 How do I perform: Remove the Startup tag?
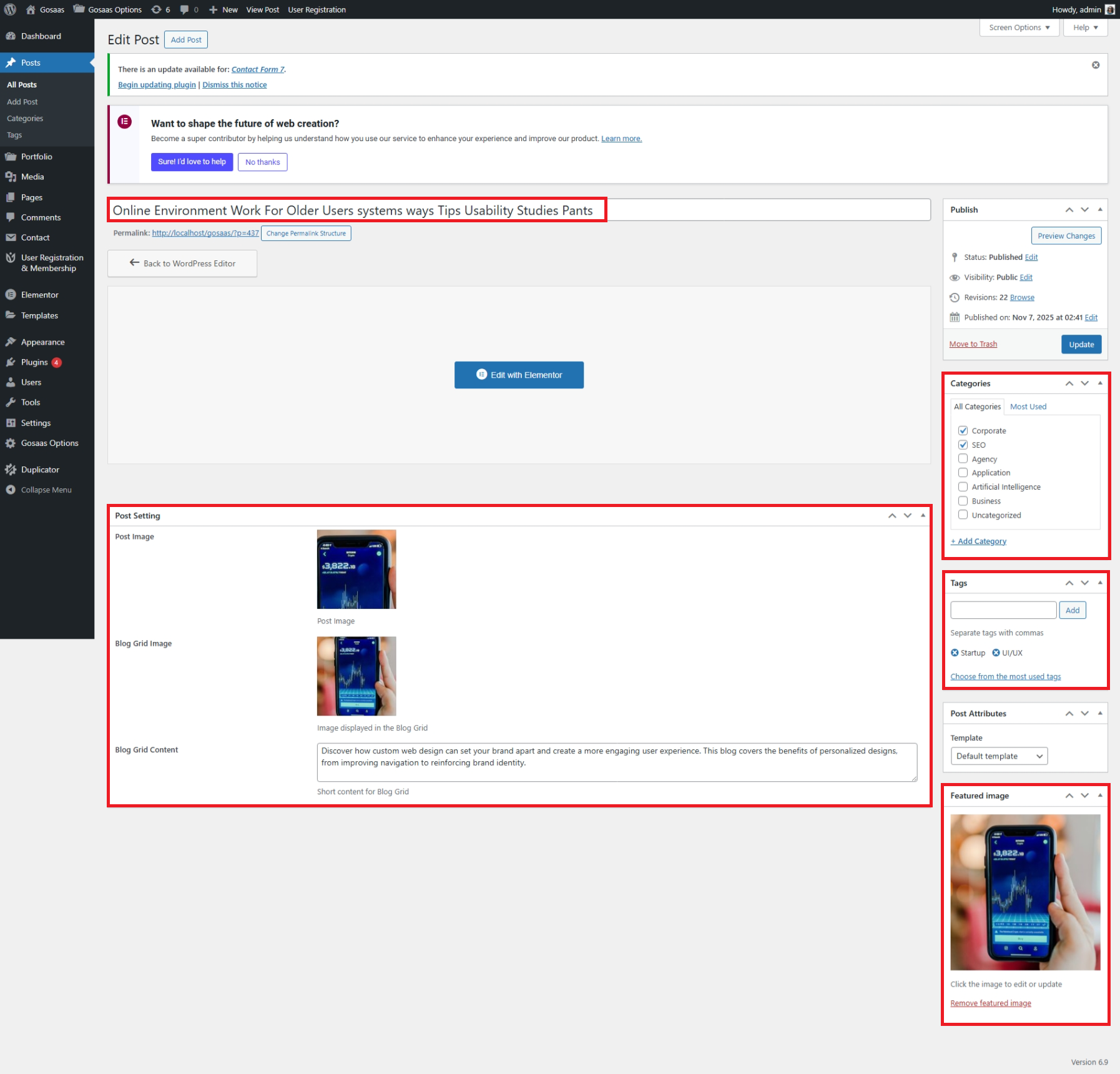tap(955, 653)
